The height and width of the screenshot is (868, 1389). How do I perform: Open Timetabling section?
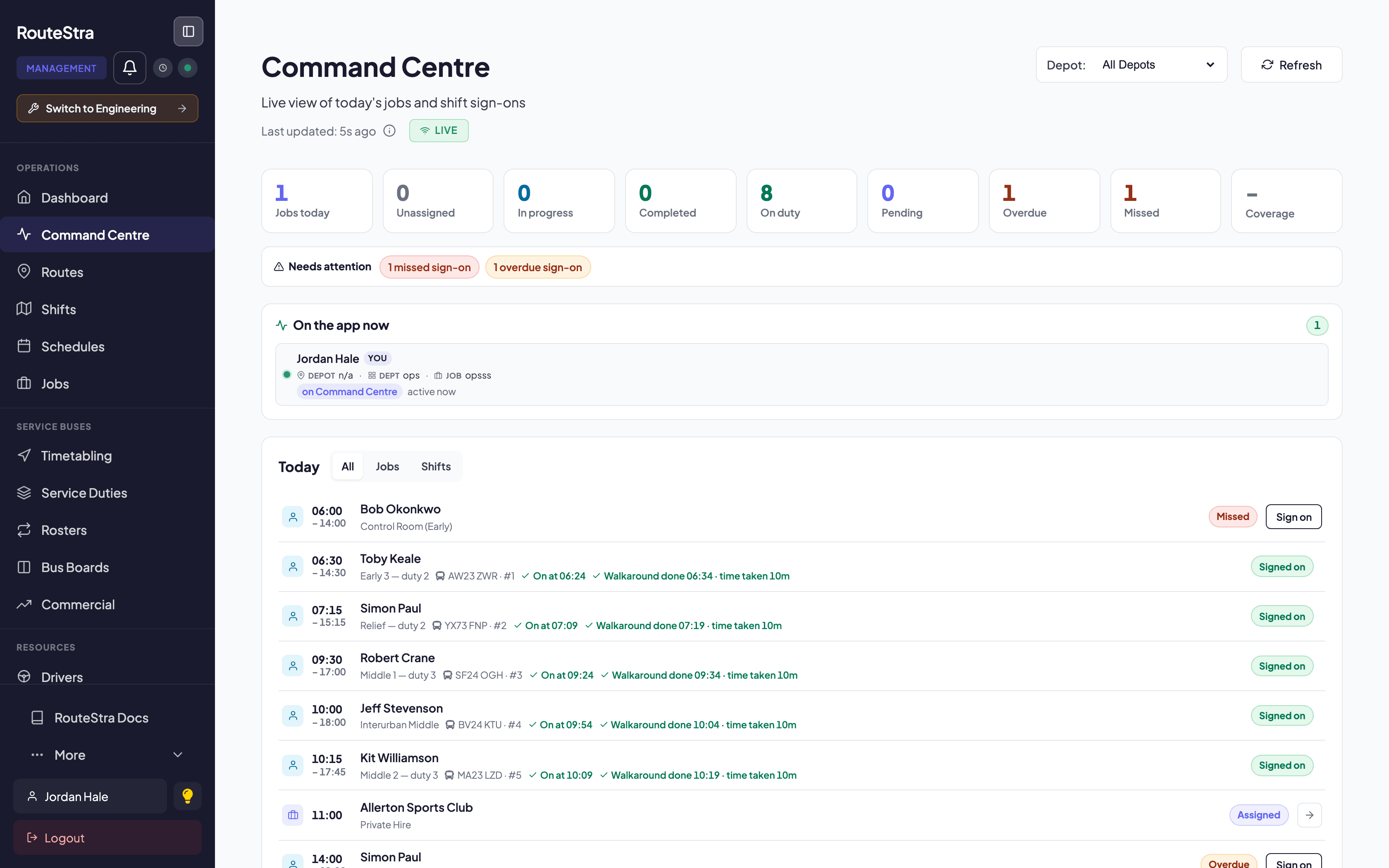point(107,455)
